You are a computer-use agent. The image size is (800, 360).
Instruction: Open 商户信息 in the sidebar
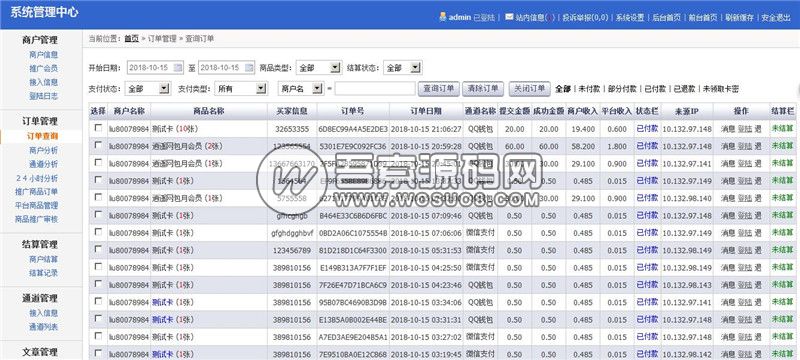(43, 55)
